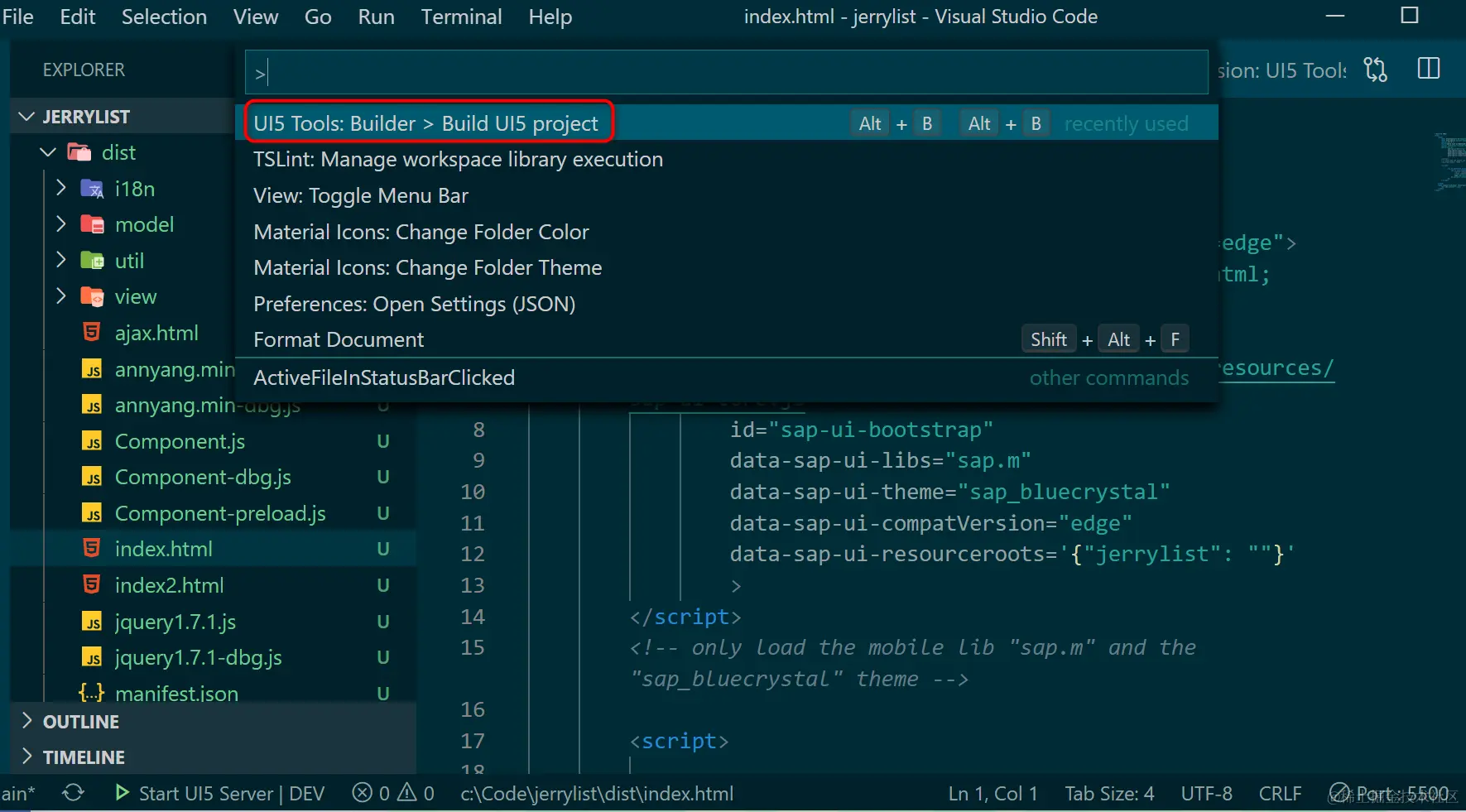Image resolution: width=1466 pixels, height=812 pixels.
Task: Open changes compare icon in editor toolbar
Action: [1375, 70]
